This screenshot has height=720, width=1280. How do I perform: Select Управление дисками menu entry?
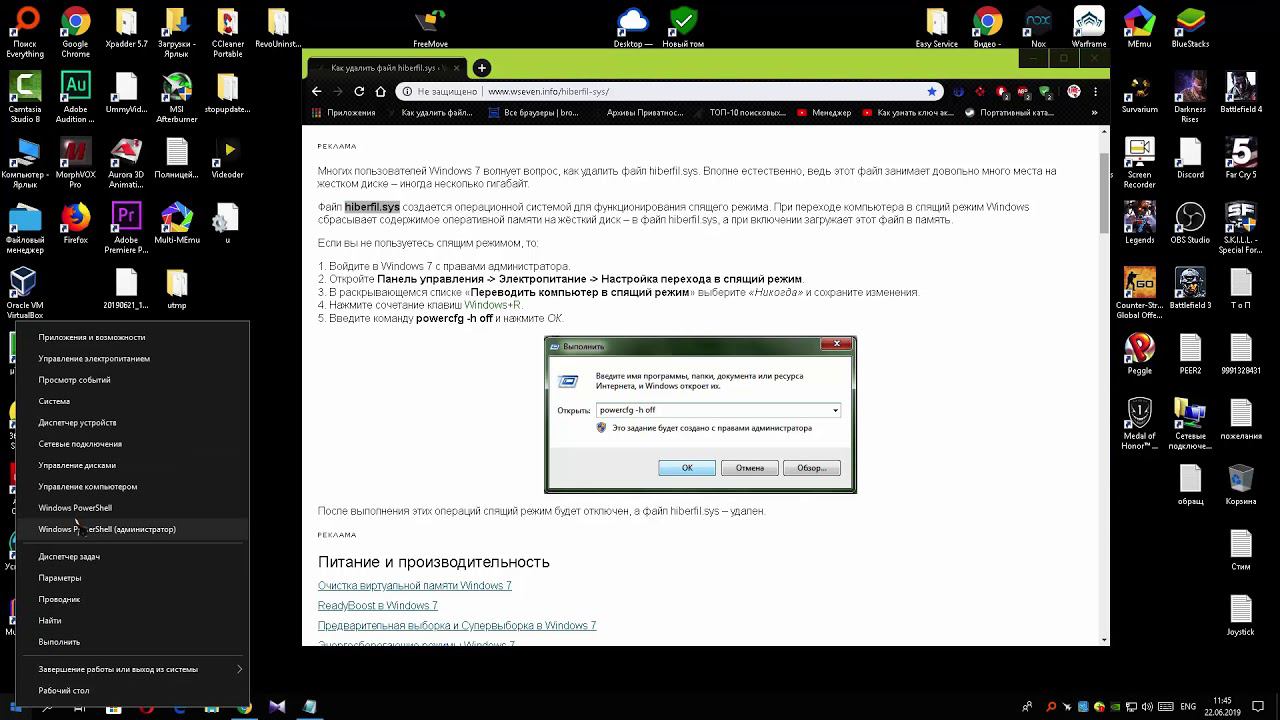click(132, 465)
